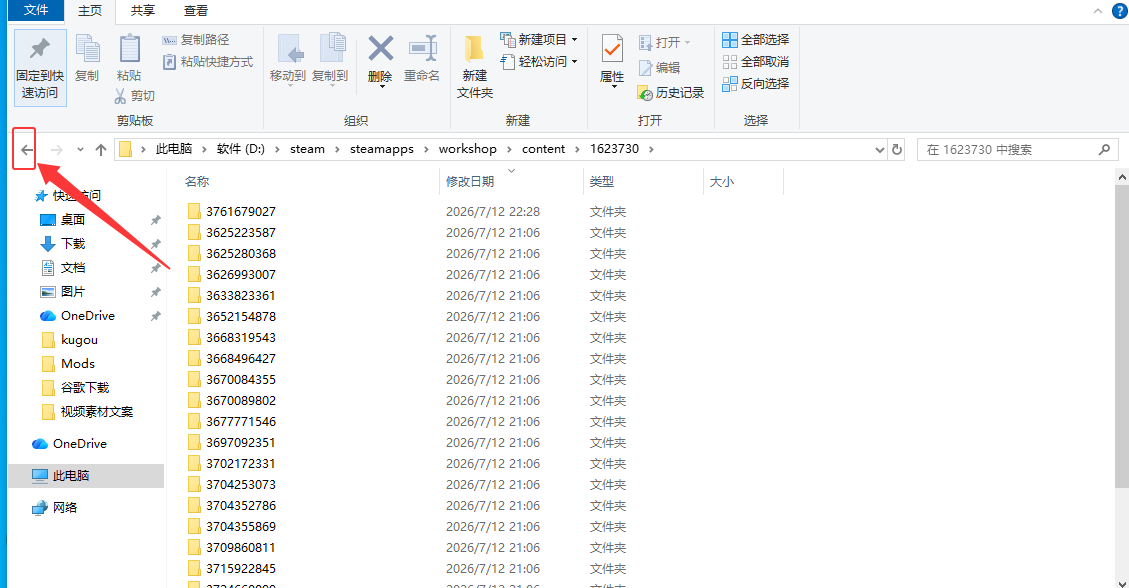Switch to the 查看 ribbon tab
Viewport: 1129px width, 588px height.
point(196,11)
